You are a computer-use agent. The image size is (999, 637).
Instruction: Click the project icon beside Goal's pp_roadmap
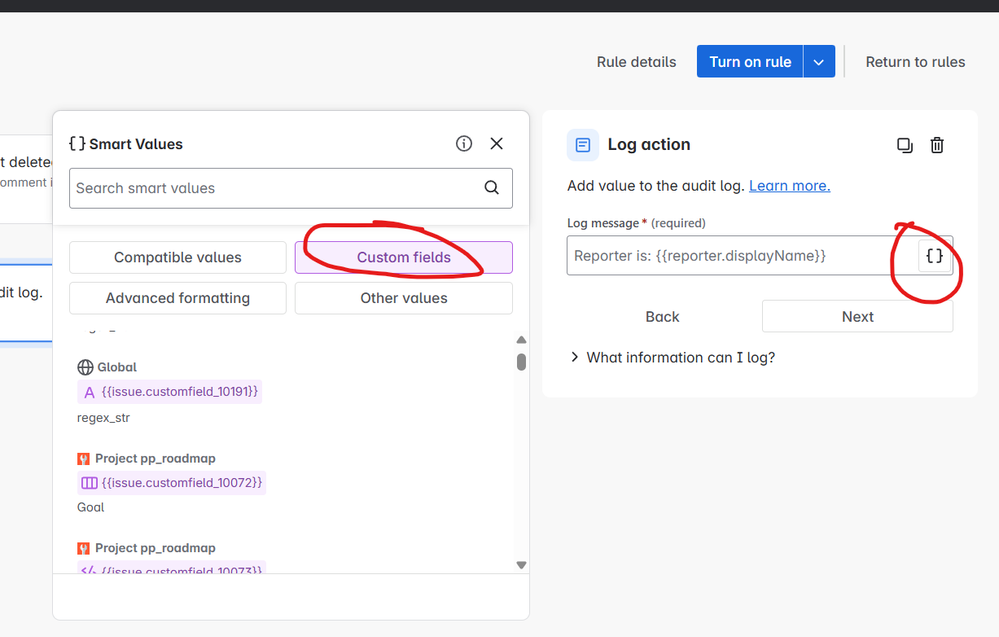(x=83, y=459)
